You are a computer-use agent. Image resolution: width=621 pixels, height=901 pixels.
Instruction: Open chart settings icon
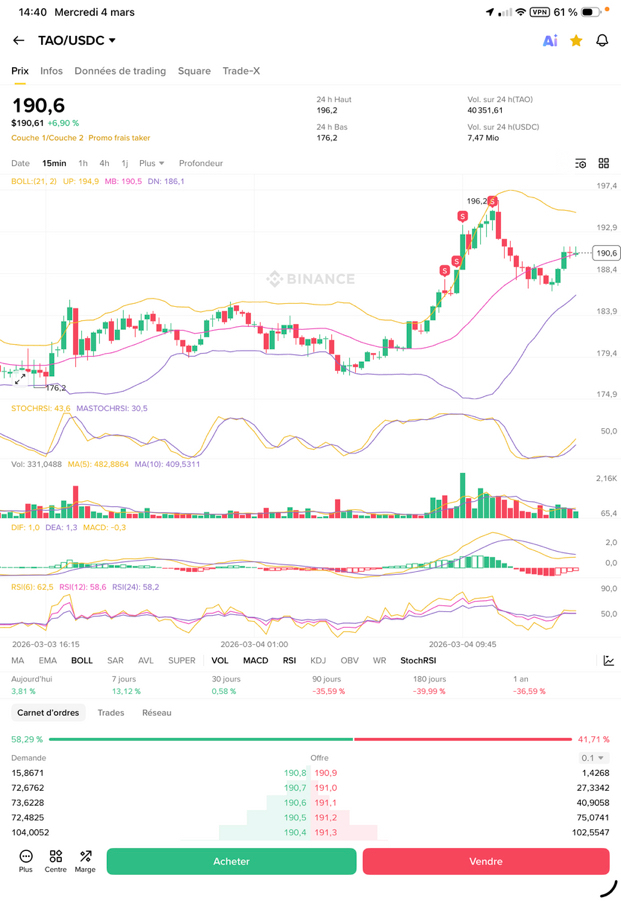pos(581,164)
